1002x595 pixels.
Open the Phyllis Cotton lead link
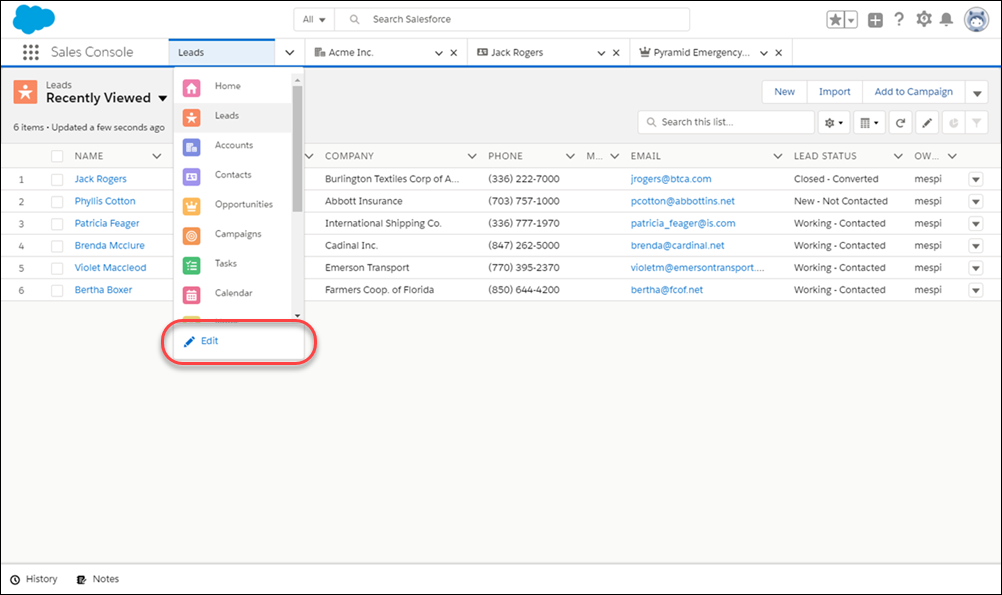(105, 201)
